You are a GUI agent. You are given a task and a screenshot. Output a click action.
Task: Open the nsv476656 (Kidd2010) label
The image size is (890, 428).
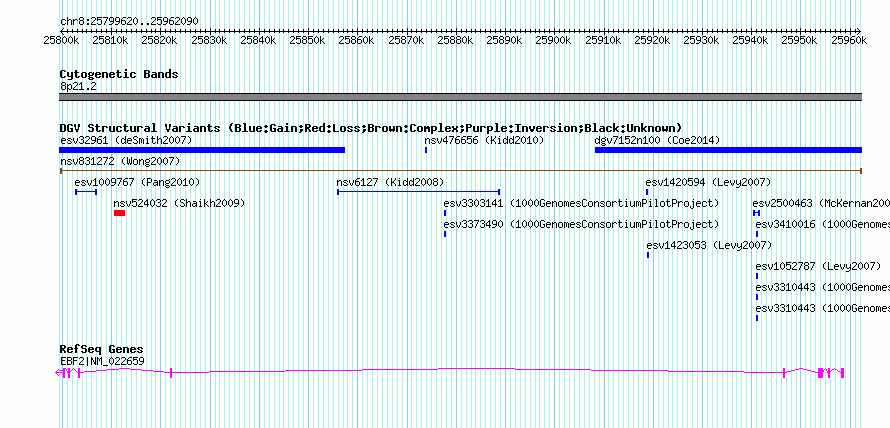point(484,140)
